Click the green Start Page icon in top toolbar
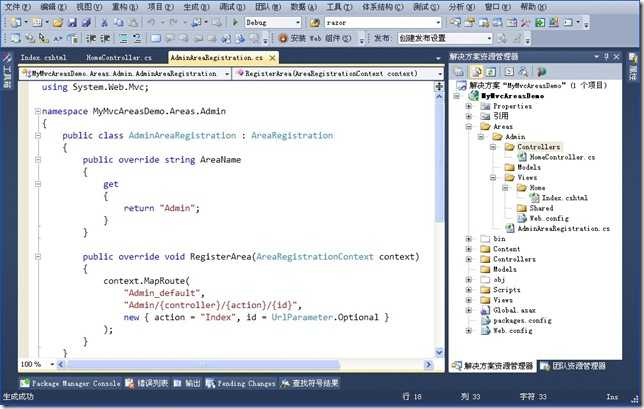 point(540,22)
